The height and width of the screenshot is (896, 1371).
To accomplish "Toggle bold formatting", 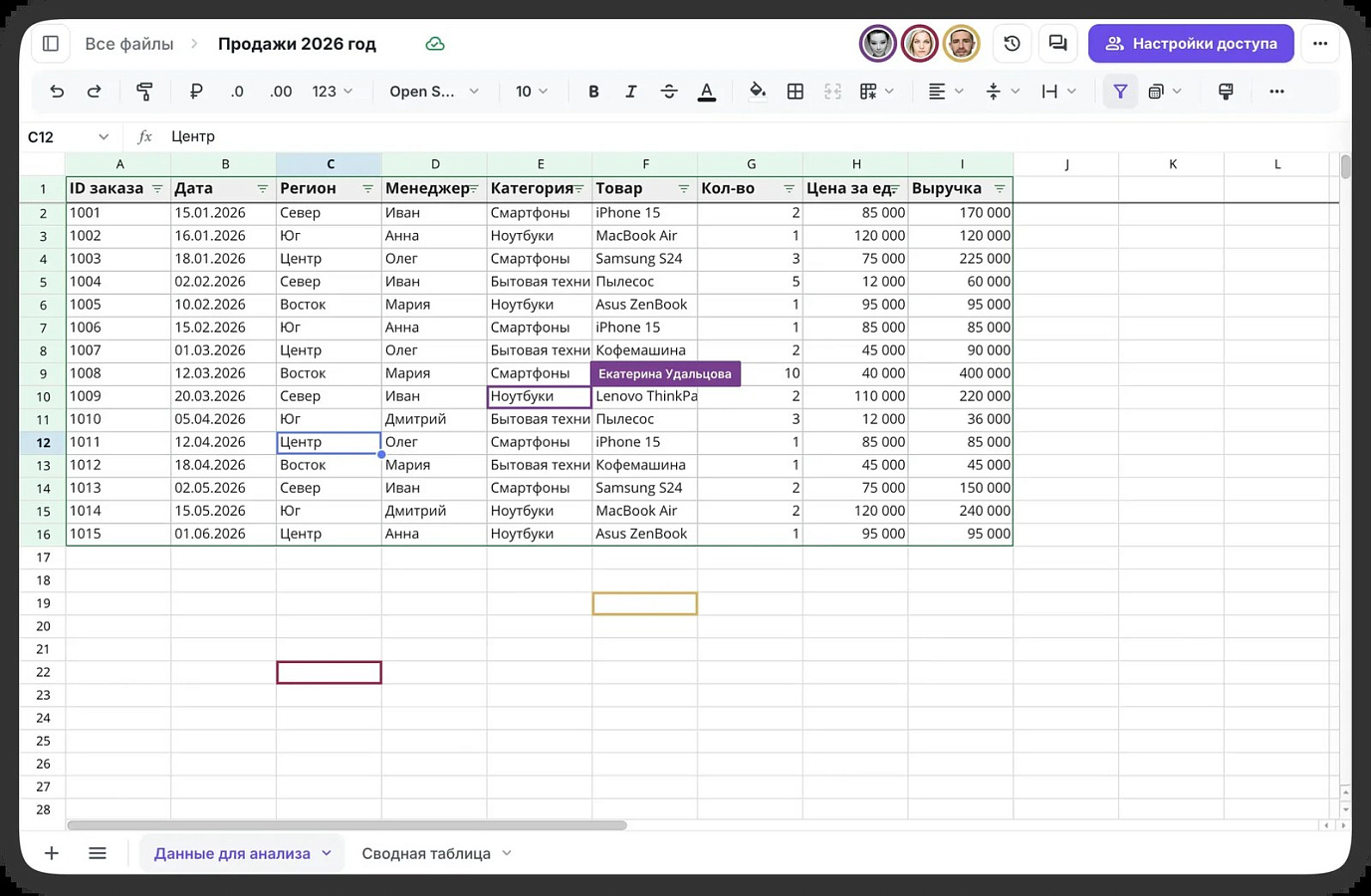I will 593,92.
